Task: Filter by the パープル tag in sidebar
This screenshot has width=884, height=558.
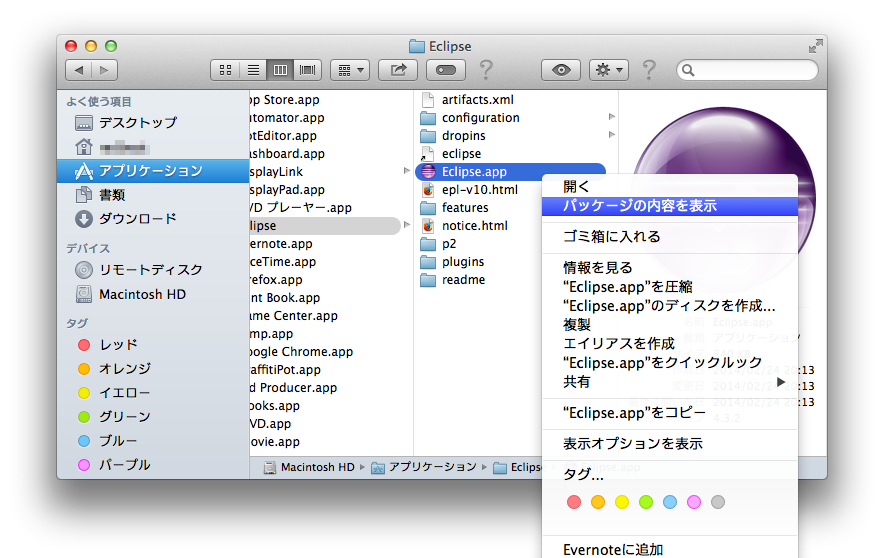Action: 152,465
